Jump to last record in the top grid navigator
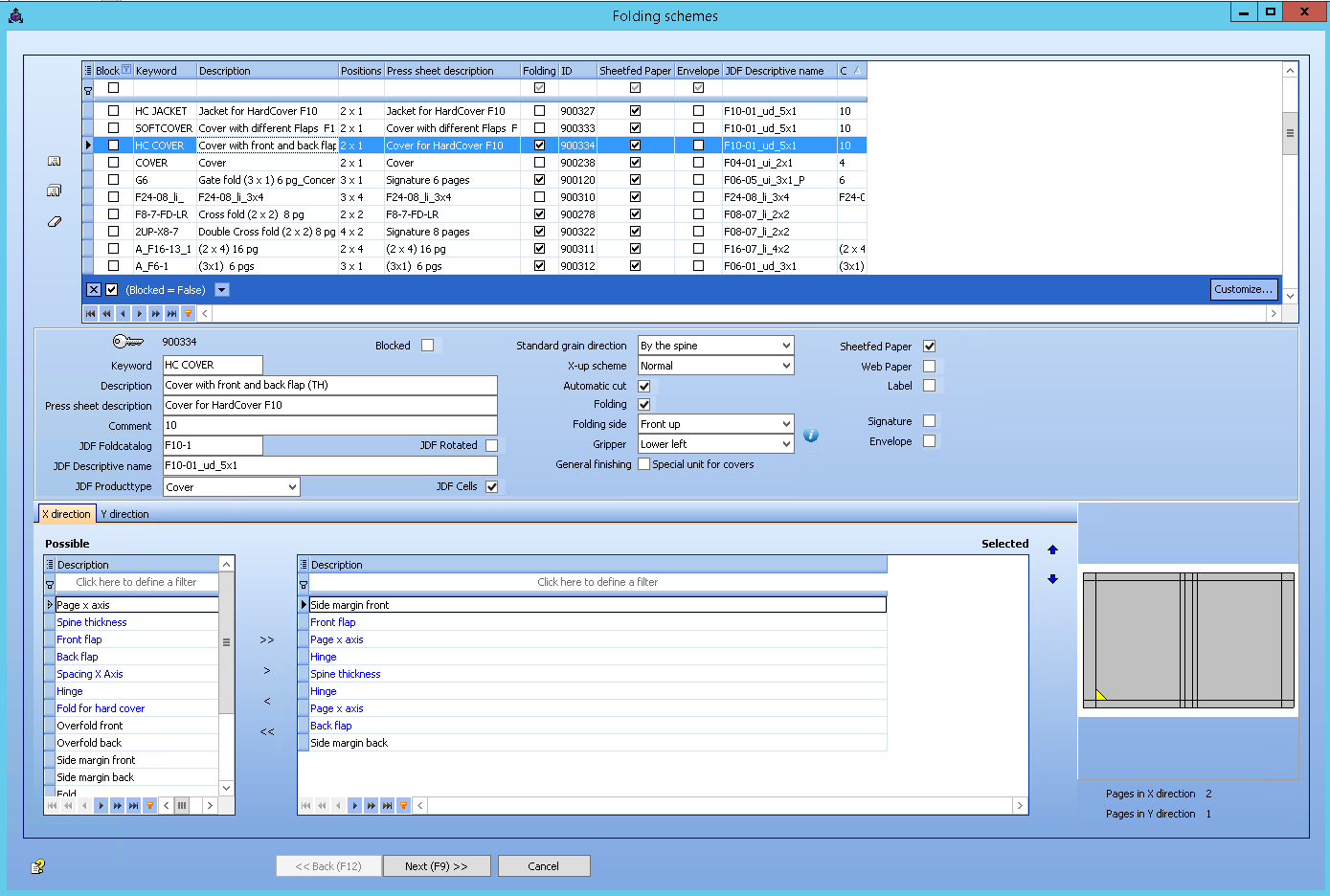 tap(171, 313)
